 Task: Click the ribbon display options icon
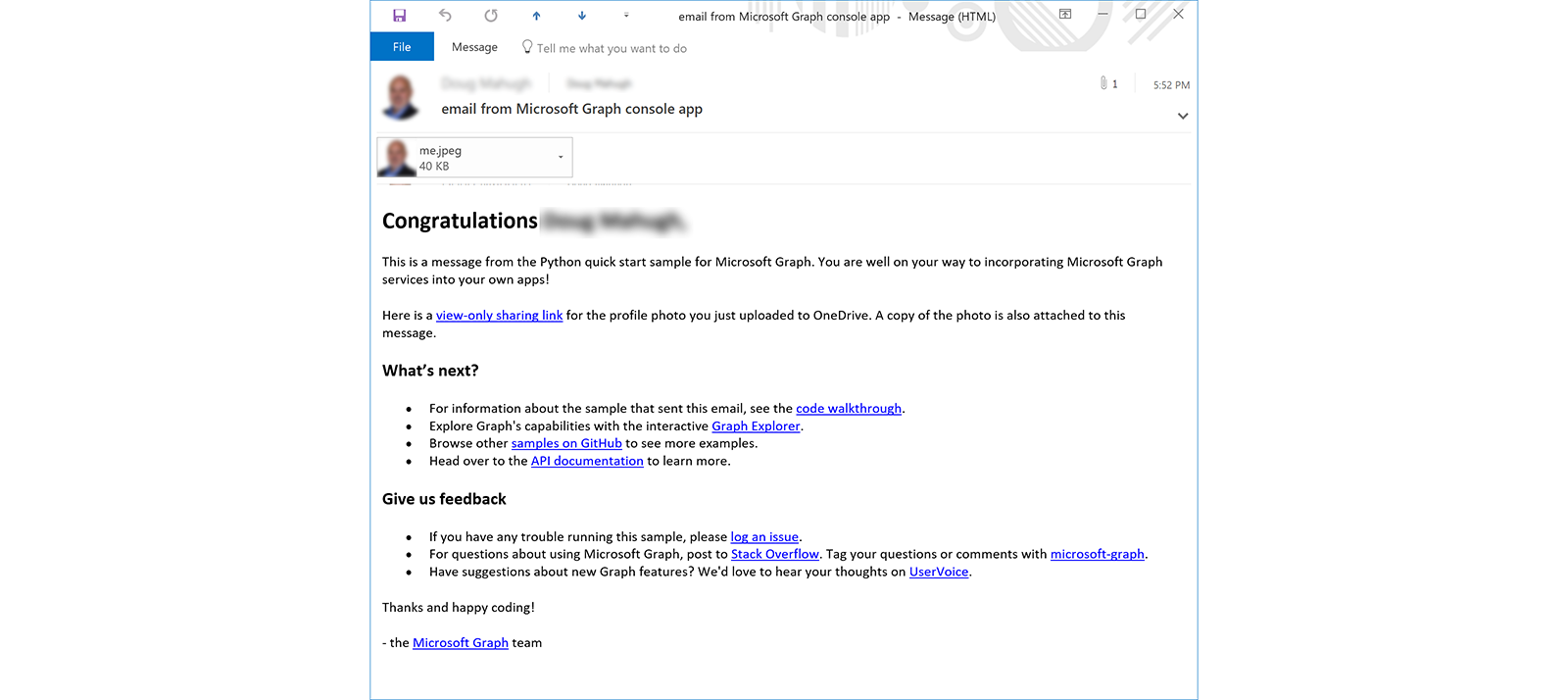[1065, 15]
